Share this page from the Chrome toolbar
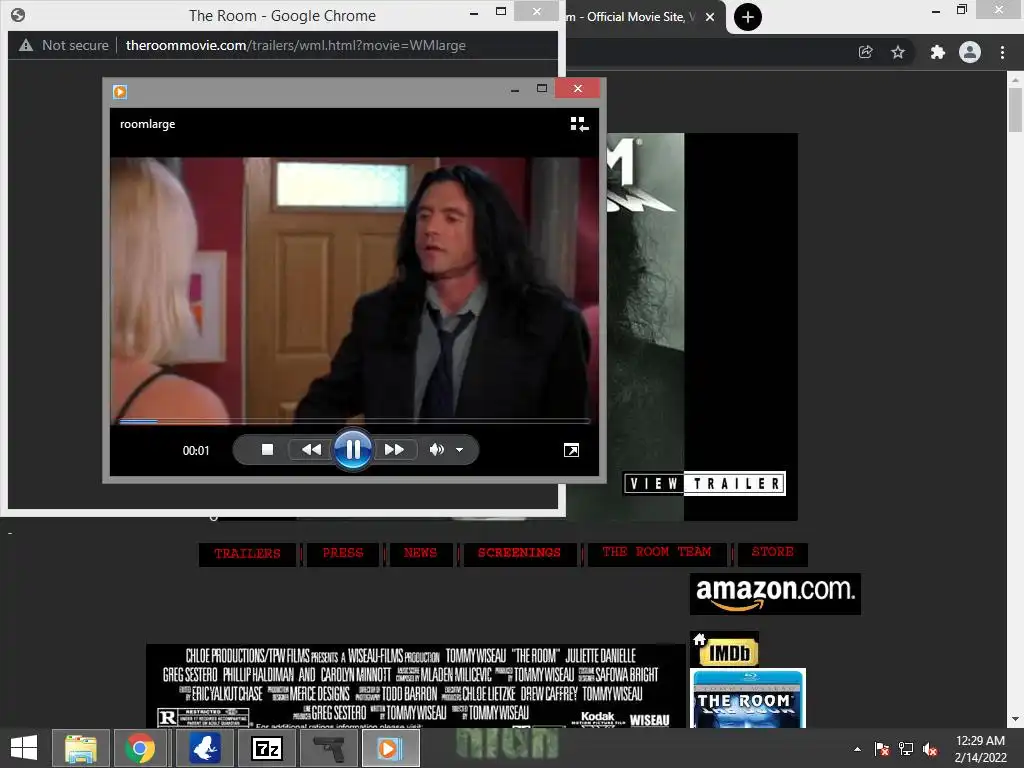The image size is (1024, 768). pos(865,52)
